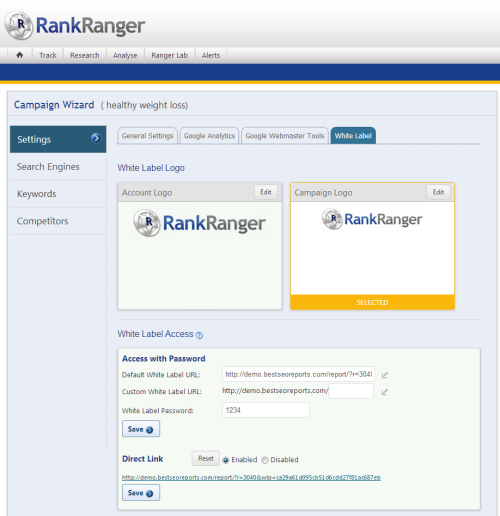Open the Research menu
The width and height of the screenshot is (500, 516).
pos(85,55)
